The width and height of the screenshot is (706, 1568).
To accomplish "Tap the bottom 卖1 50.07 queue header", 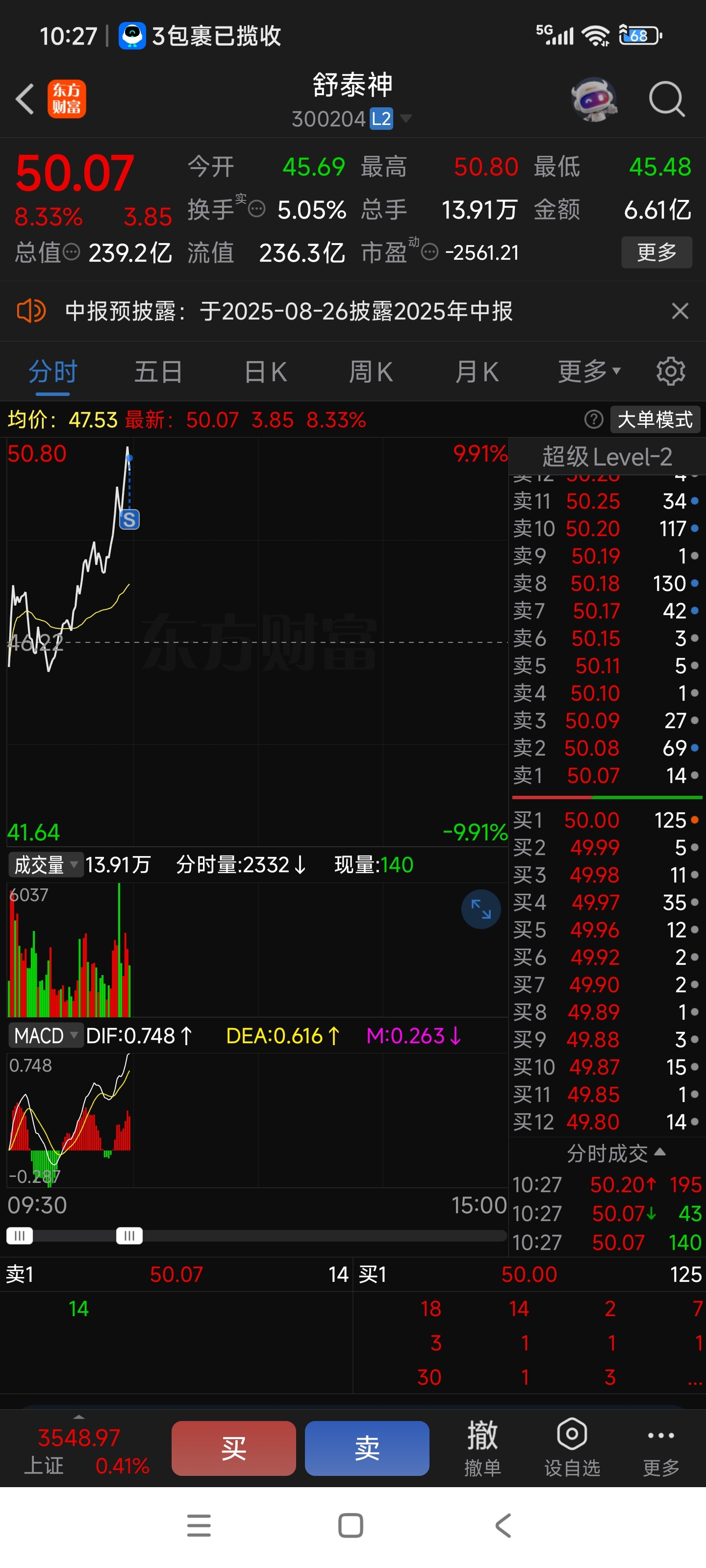I will (x=176, y=1274).
